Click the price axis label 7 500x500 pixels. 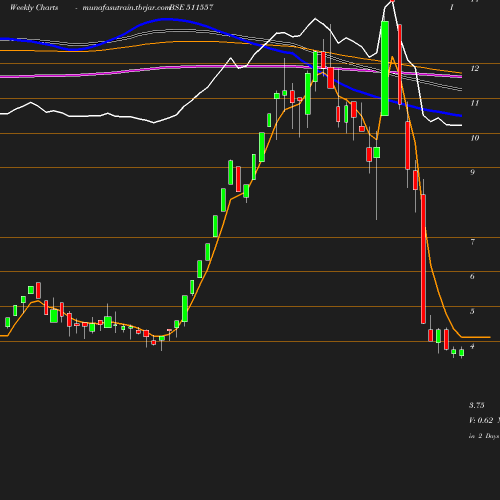[472, 242]
